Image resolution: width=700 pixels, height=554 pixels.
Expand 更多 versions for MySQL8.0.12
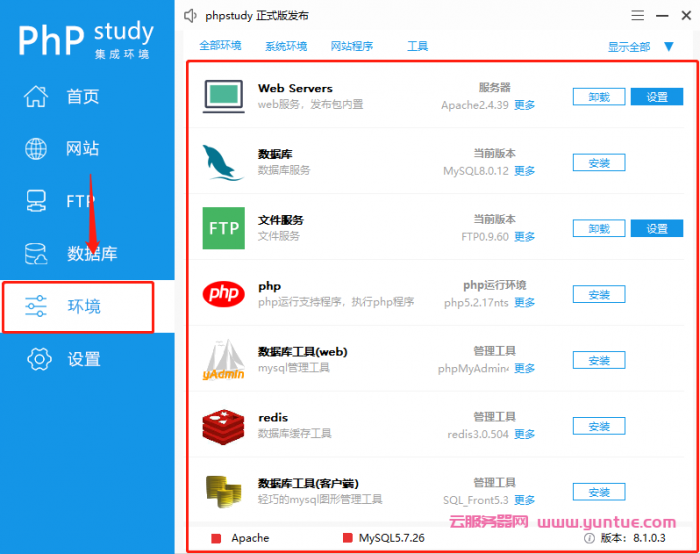(524, 171)
